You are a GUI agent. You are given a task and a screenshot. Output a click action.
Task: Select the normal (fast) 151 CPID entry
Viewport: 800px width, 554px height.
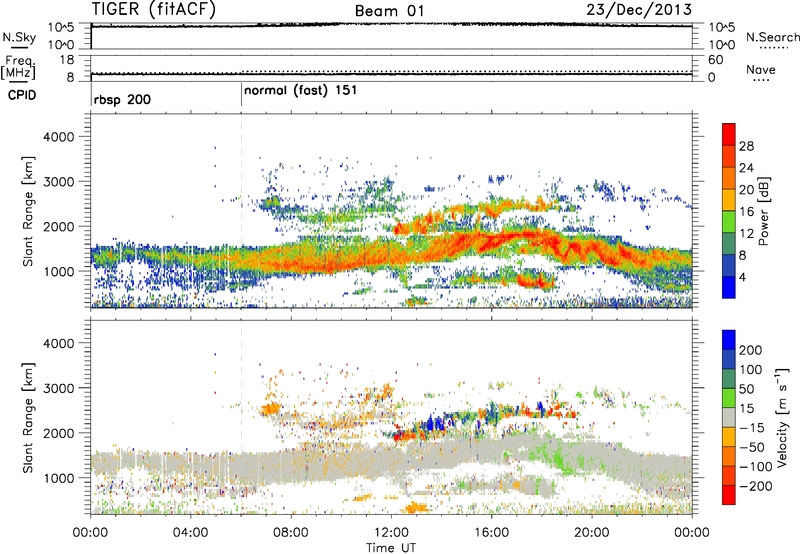301,91
